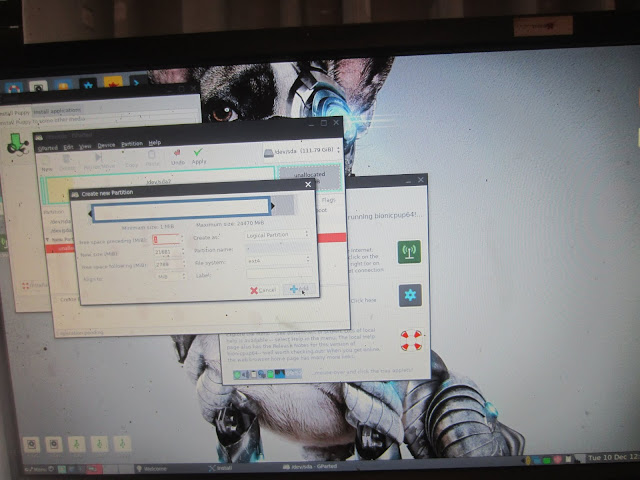The image size is (640, 480).
Task: Click the blue star icon on the top desktop row
Action: click(x=88, y=84)
